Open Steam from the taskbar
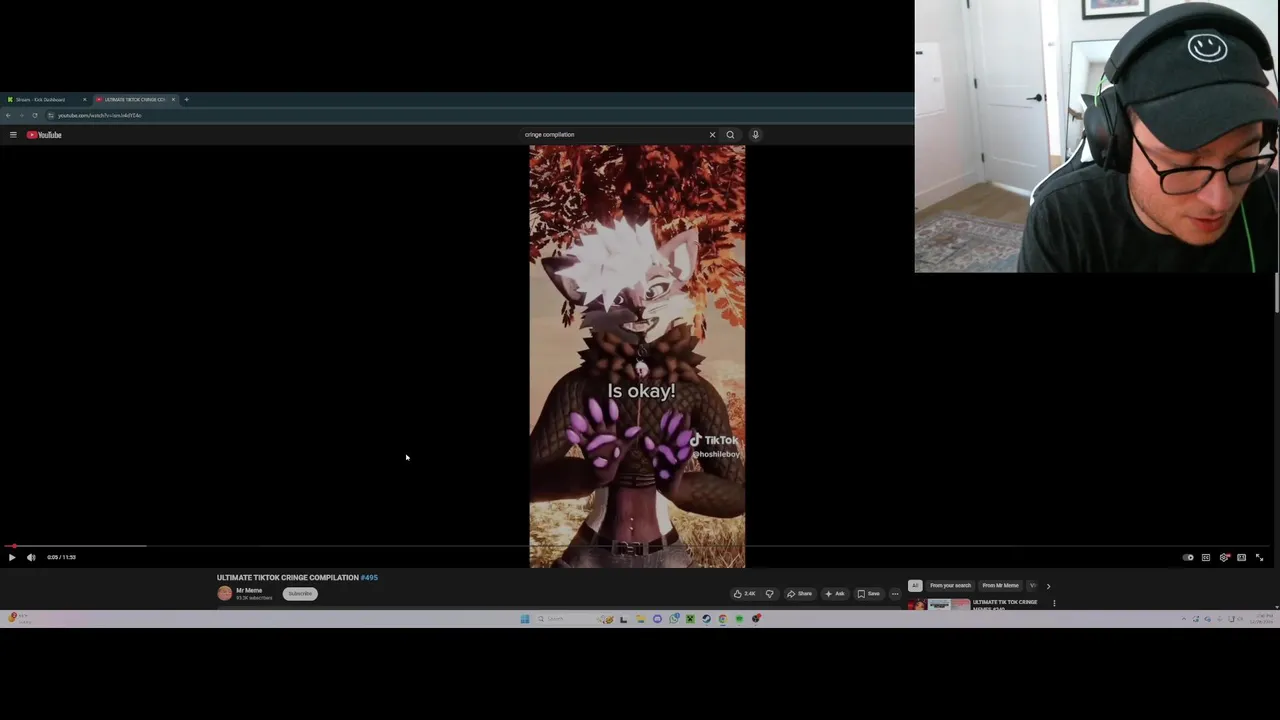This screenshot has width=1280, height=720. 706,619
